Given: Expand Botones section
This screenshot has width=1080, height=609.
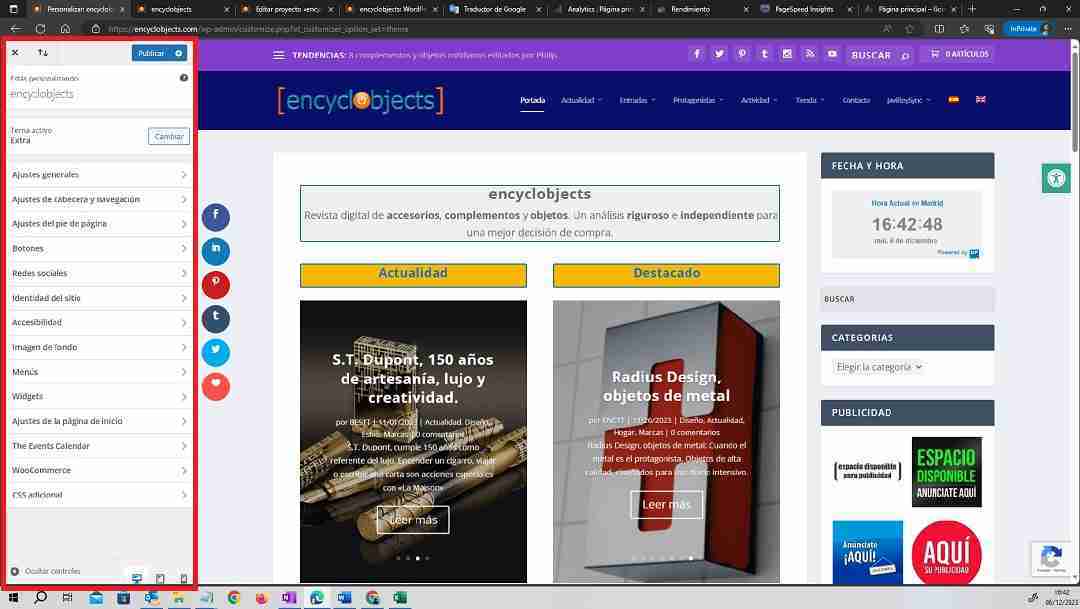Looking at the screenshot, I should pyautogui.click(x=99, y=249).
